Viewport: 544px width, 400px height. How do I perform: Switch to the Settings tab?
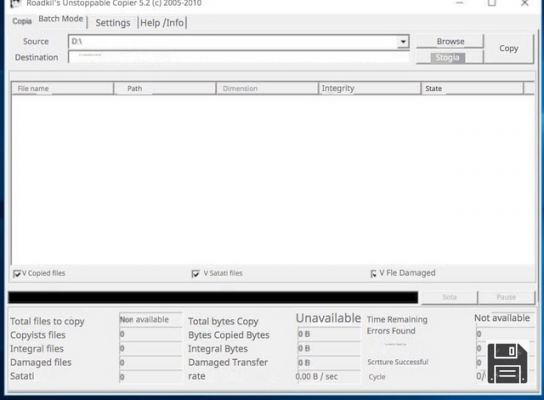[x=113, y=23]
